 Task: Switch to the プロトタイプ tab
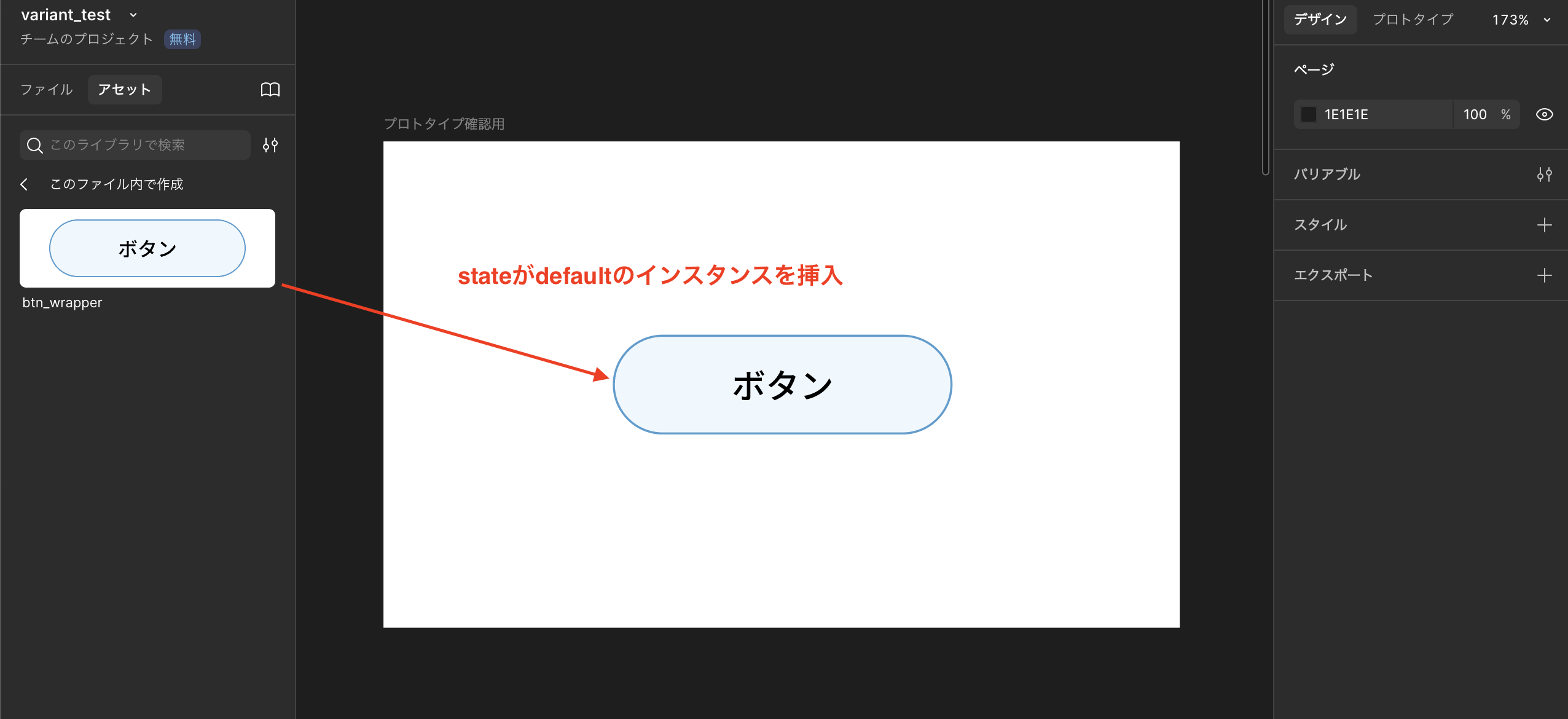pyautogui.click(x=1413, y=20)
